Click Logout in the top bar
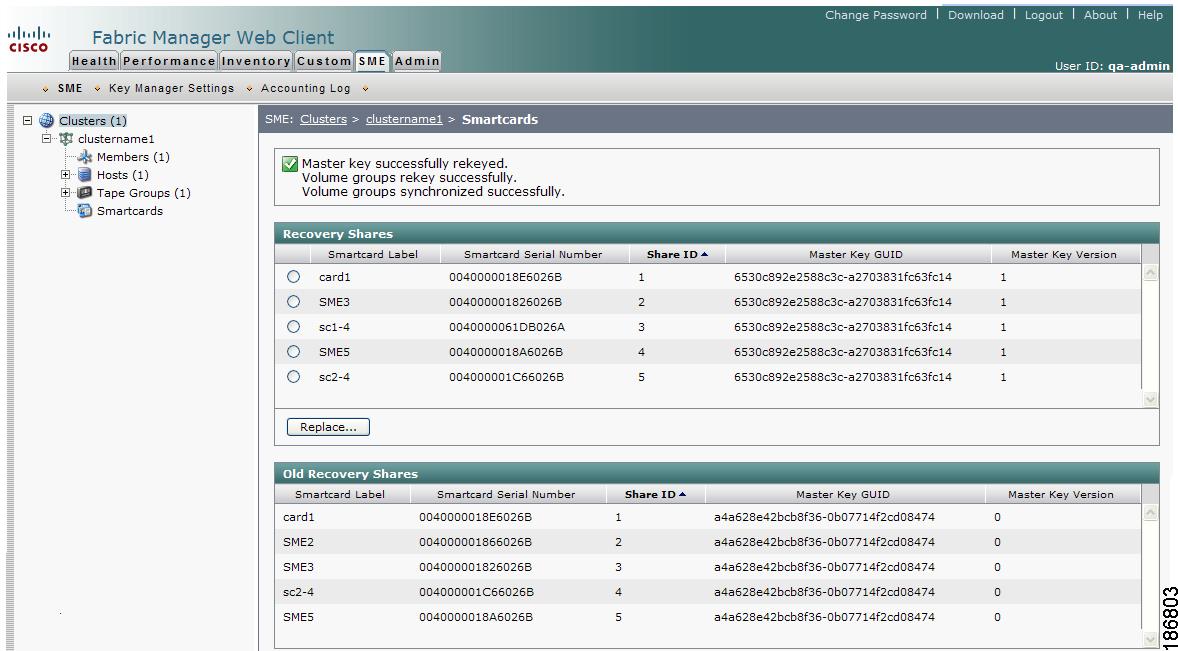 (x=1044, y=15)
